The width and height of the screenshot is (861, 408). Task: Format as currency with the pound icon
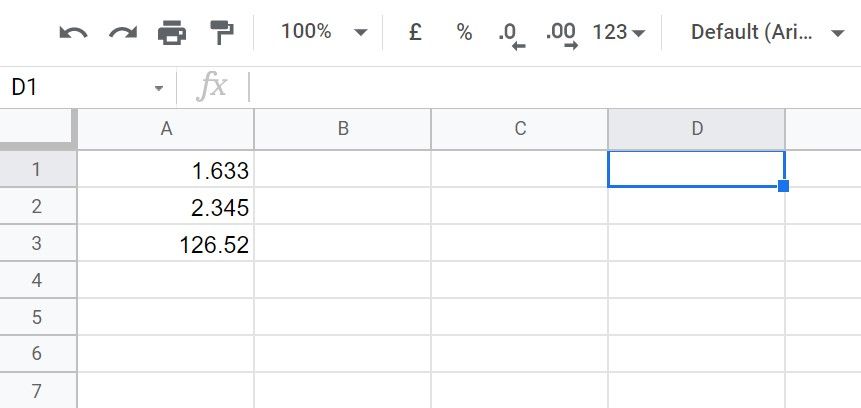point(415,32)
